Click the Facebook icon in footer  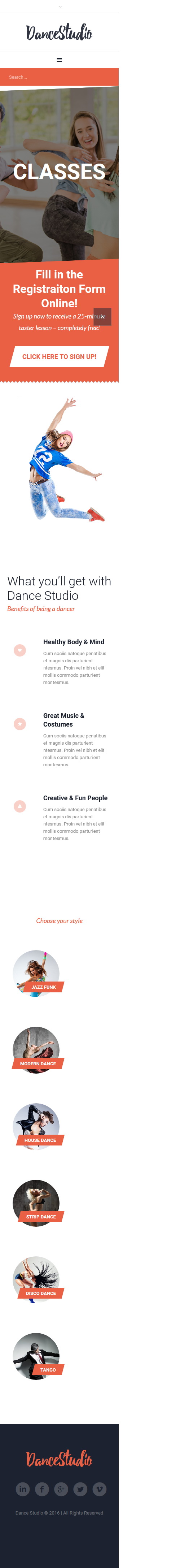pyautogui.click(x=42, y=1489)
